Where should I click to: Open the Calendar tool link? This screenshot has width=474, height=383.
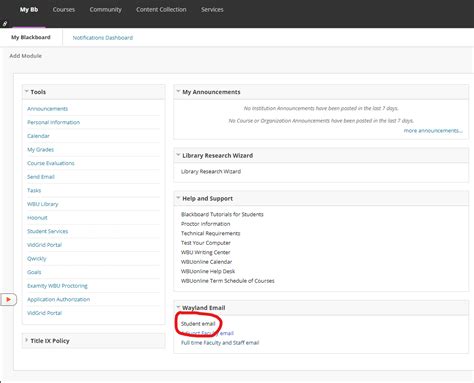pos(38,136)
